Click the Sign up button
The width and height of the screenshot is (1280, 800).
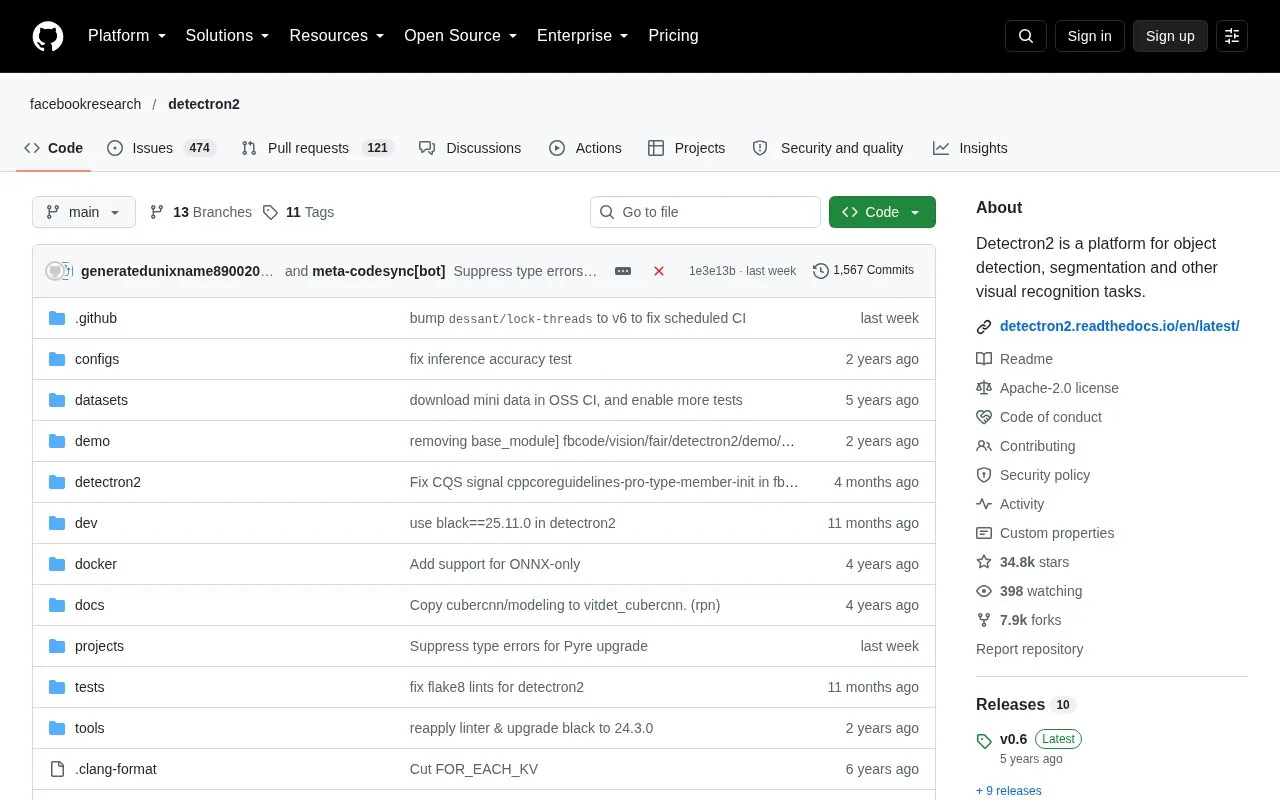click(x=1170, y=36)
